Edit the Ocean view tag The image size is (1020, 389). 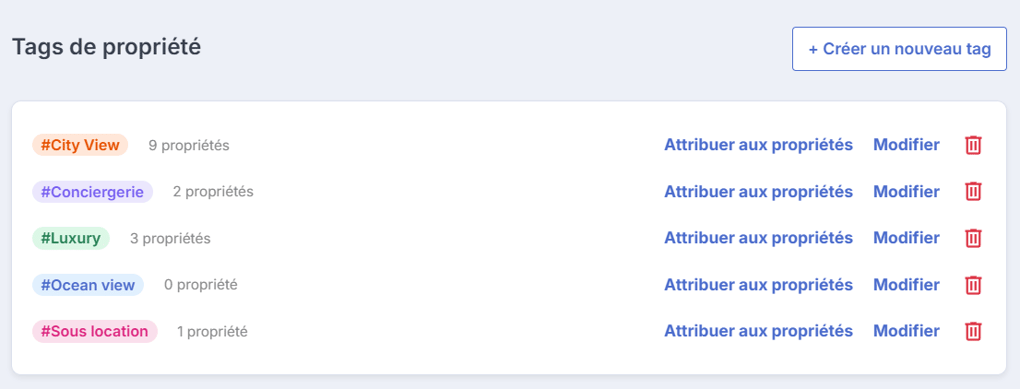coord(906,285)
